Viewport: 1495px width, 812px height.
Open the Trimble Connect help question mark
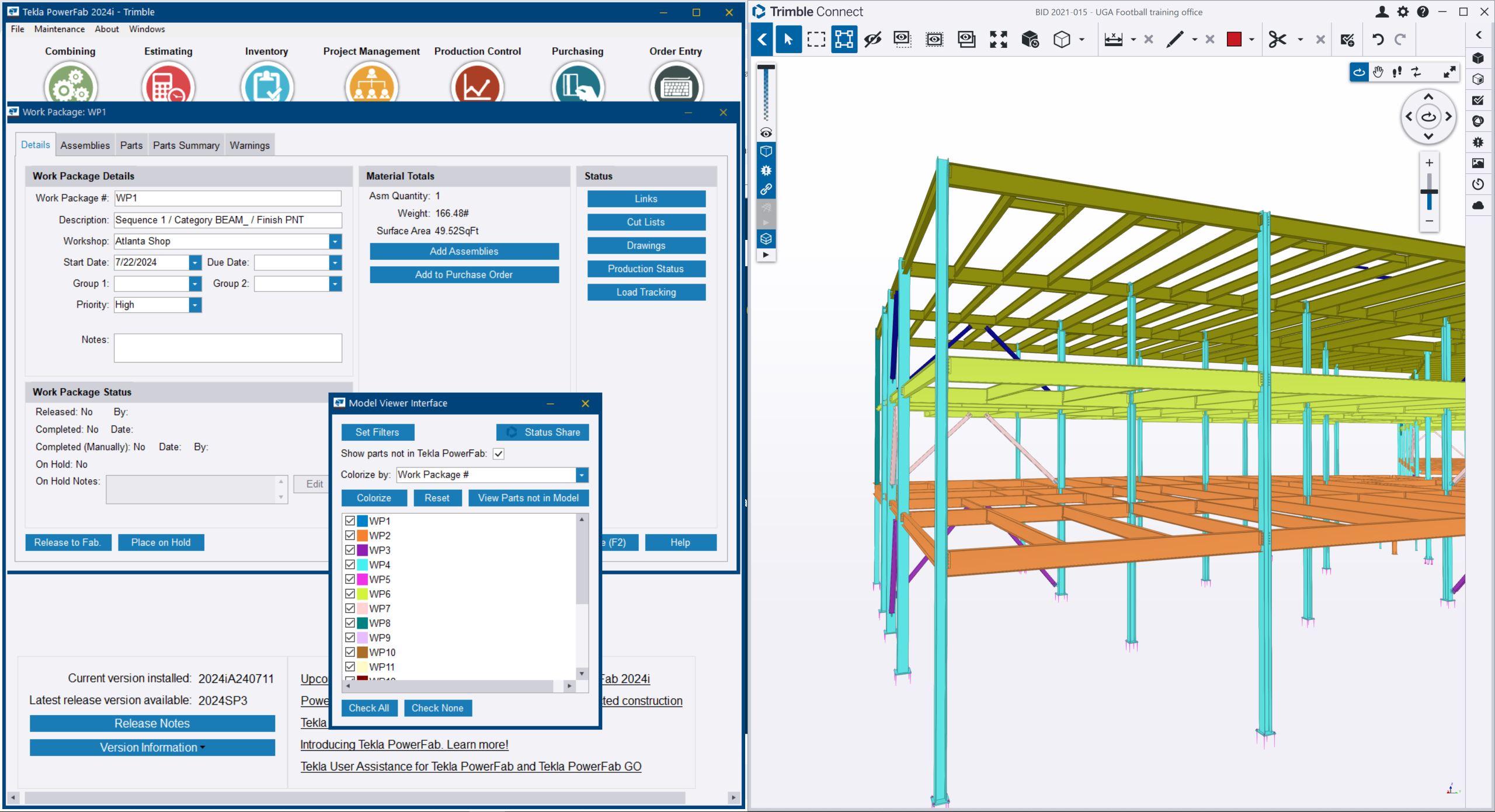(1423, 12)
